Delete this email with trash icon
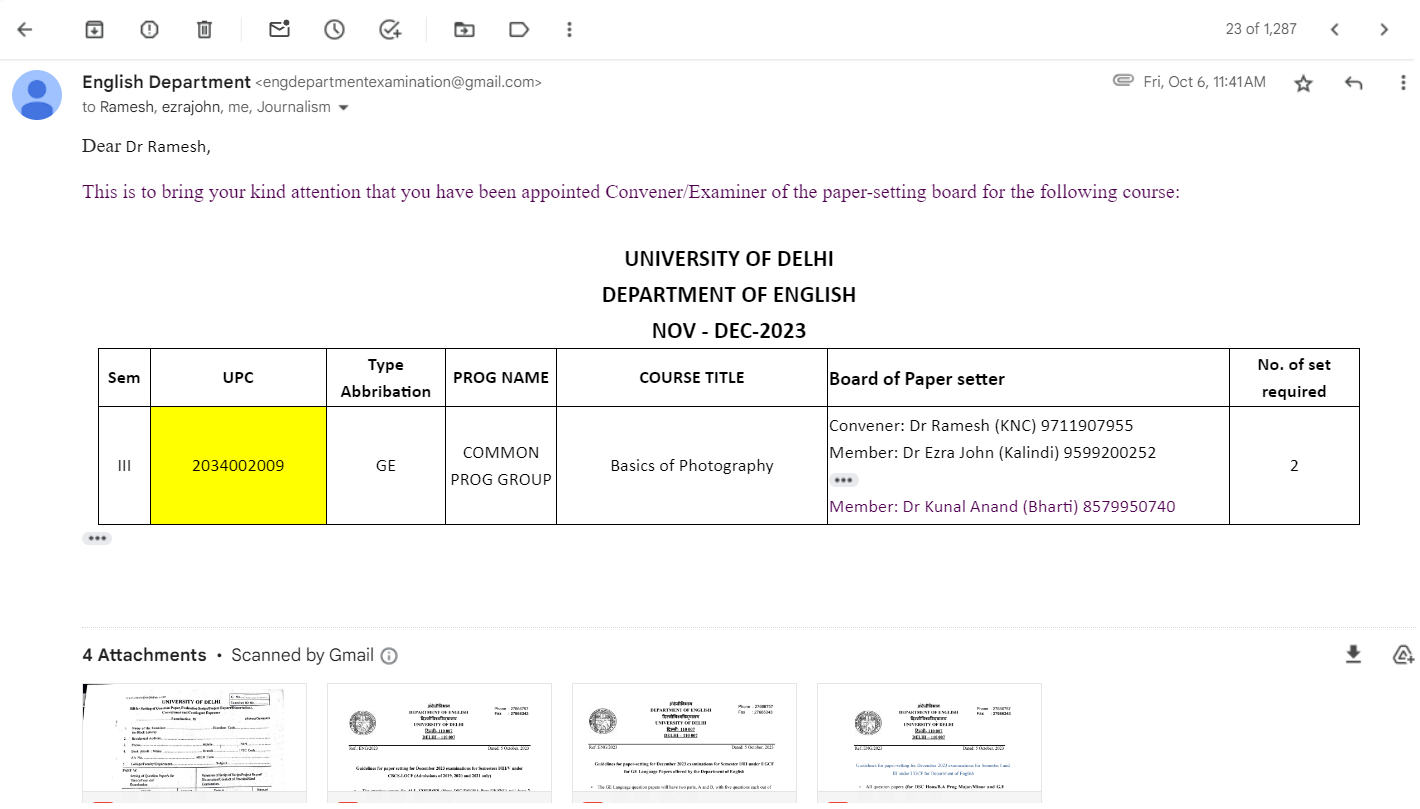This screenshot has height=809, width=1420. 204,29
